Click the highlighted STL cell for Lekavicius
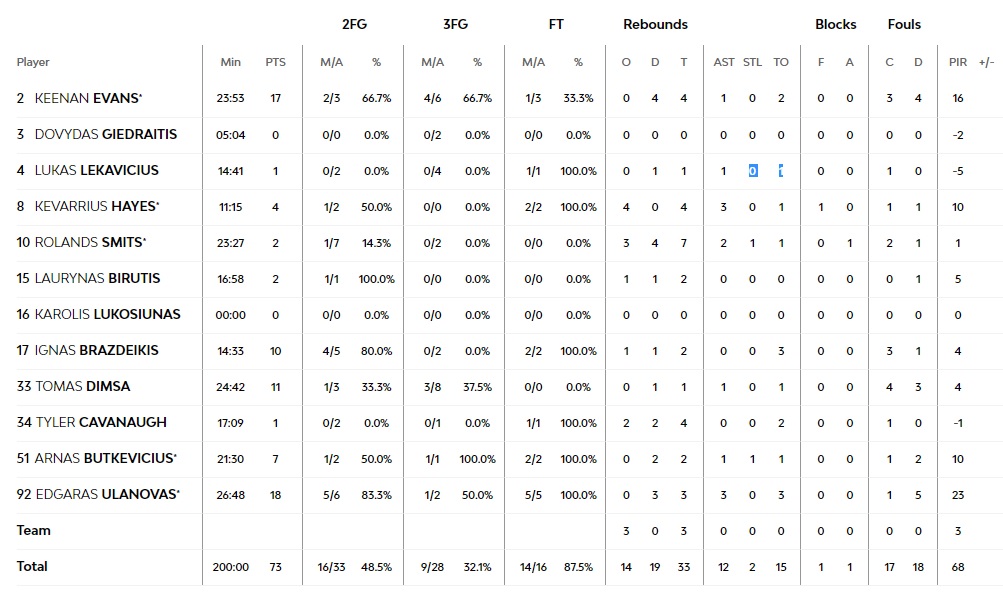1003x598 pixels. (753, 171)
